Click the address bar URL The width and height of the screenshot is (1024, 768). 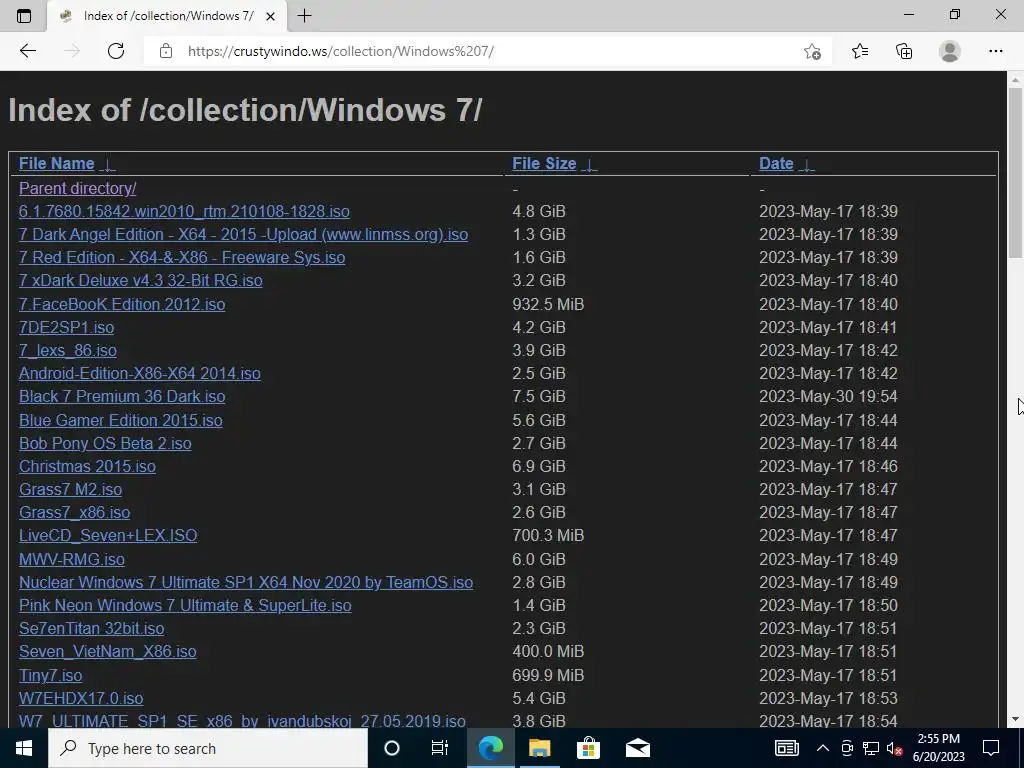click(340, 51)
